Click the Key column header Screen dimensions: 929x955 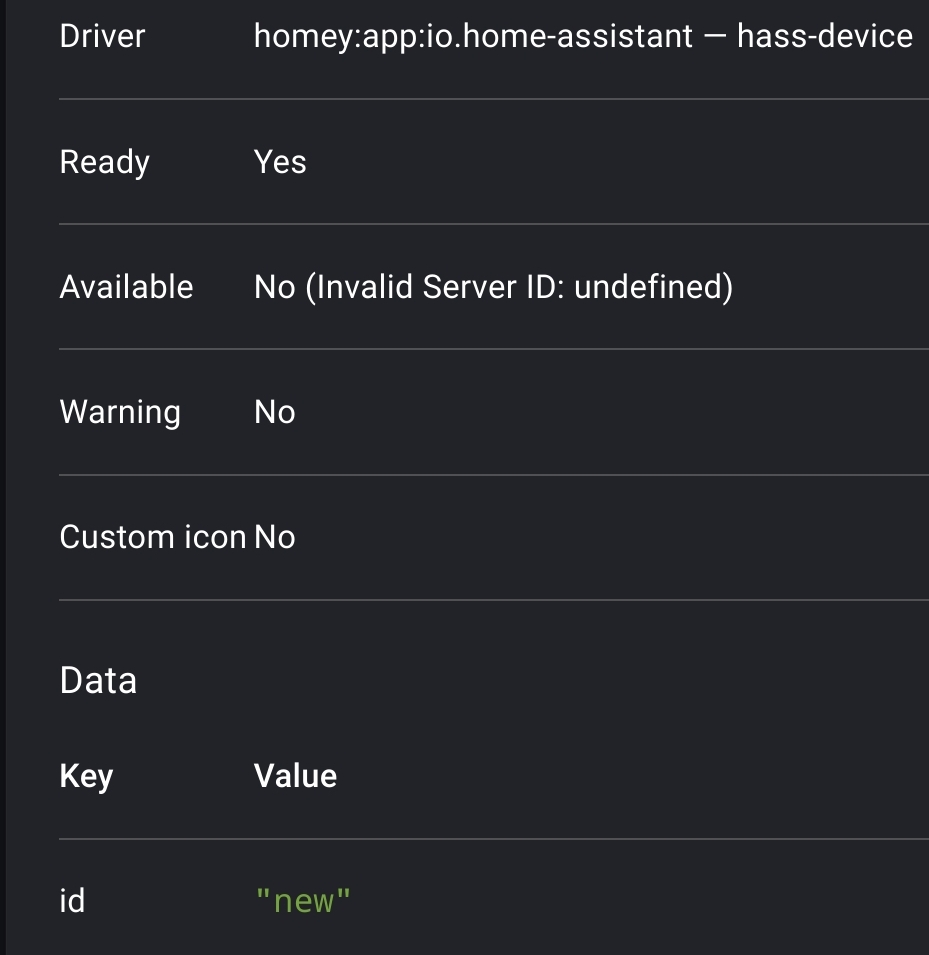(86, 777)
